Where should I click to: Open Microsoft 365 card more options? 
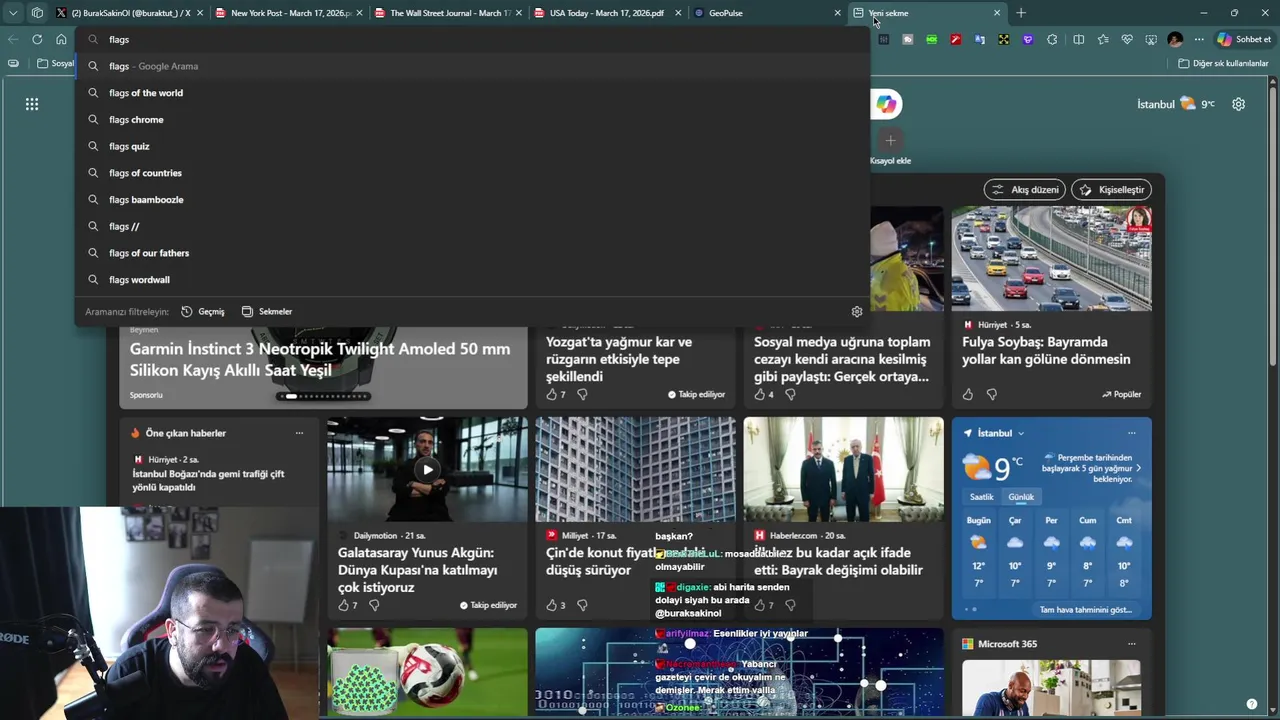pyautogui.click(x=1131, y=644)
